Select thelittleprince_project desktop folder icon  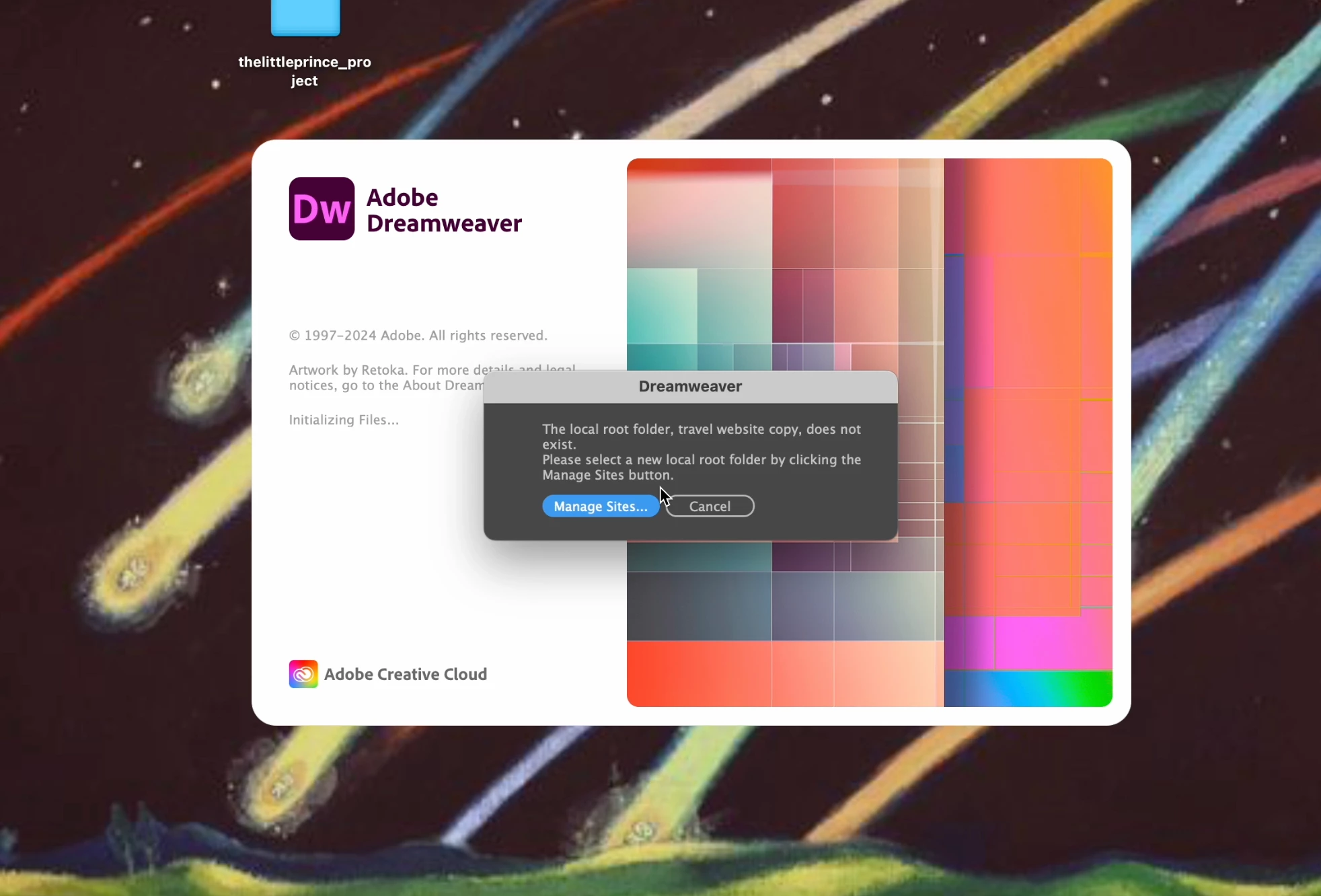tap(305, 17)
